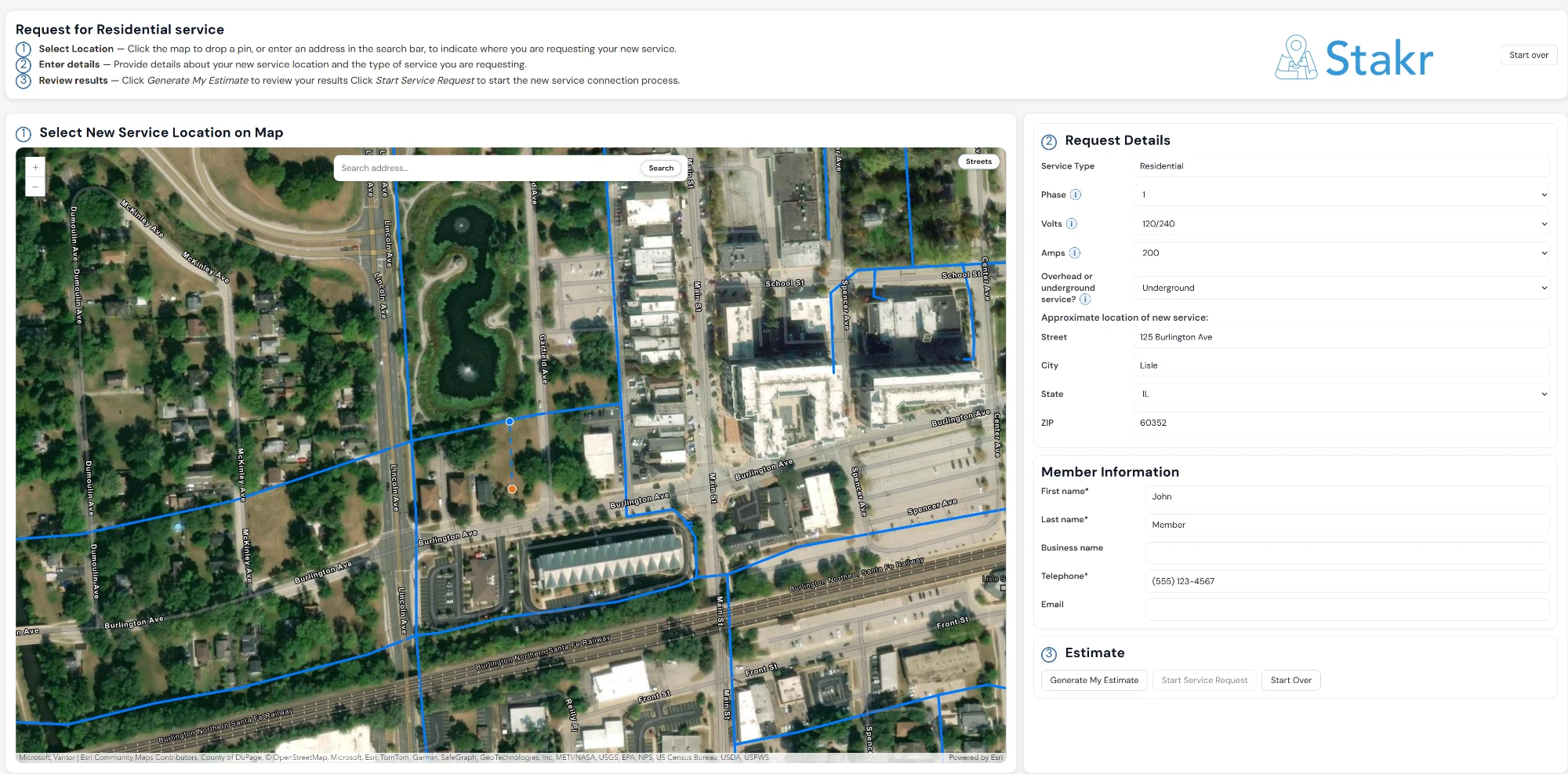This screenshot has height=774, width=1568.
Task: Zoom in on the map
Action: (35, 166)
